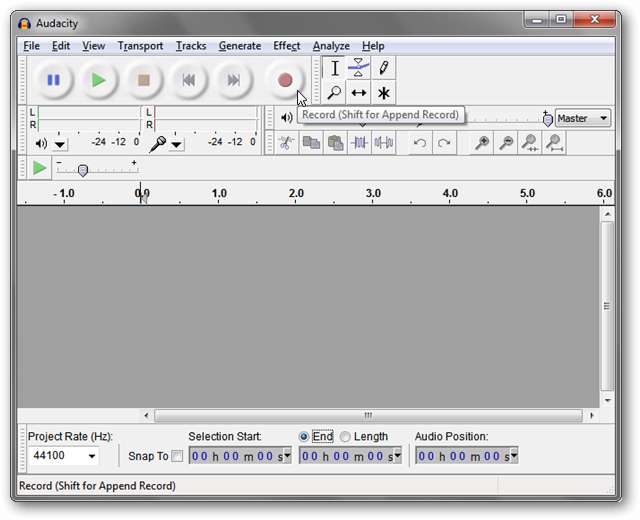Select the Zoom magnifier tool
Screen dimensions: 640x520
[x=335, y=93]
